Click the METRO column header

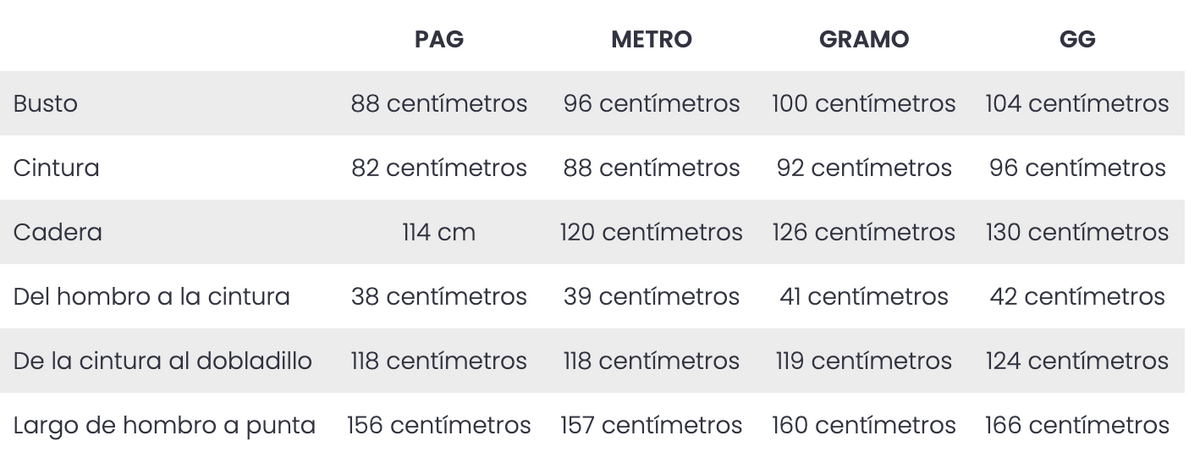tap(651, 40)
